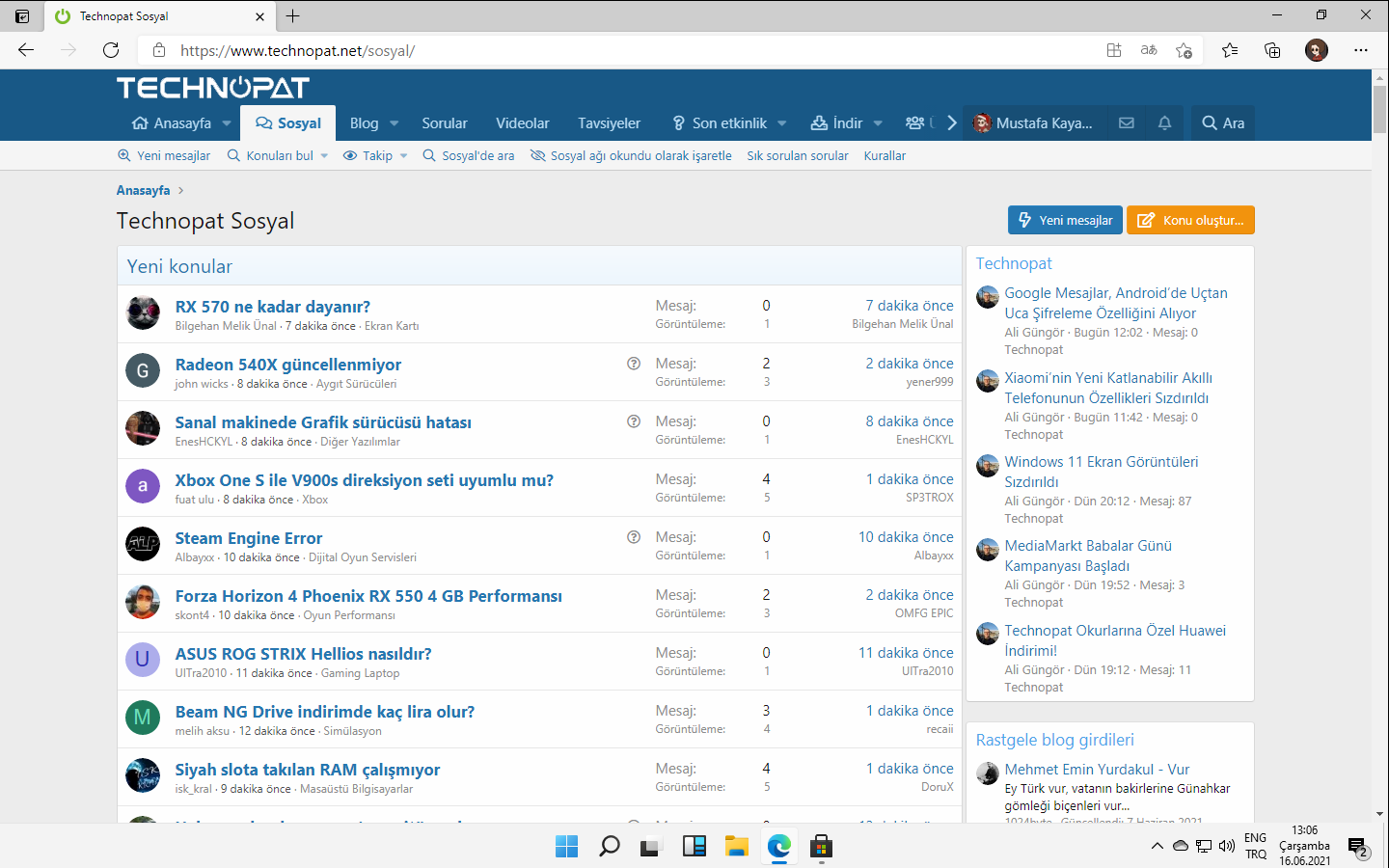1389x868 pixels.
Task: Open the taskbar clock and calendar
Action: (1304, 846)
